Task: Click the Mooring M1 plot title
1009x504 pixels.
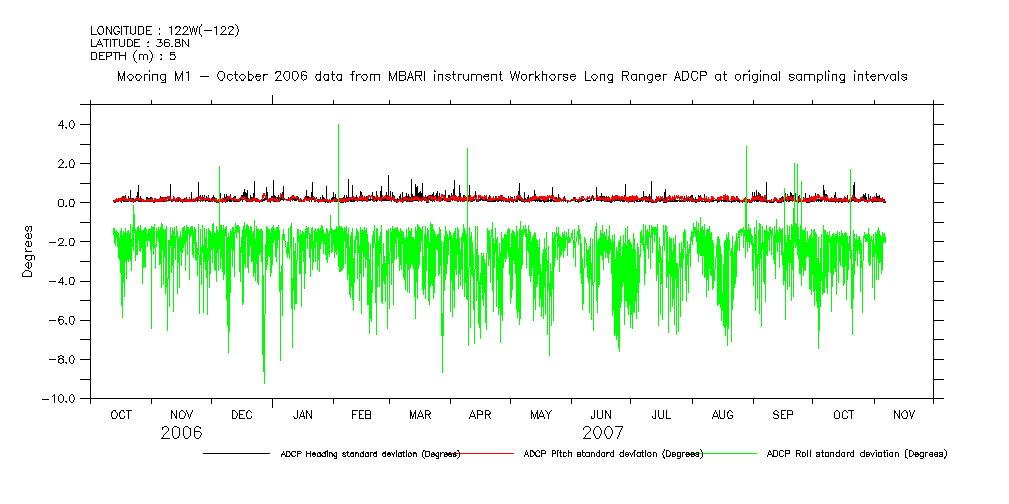Action: click(x=512, y=77)
